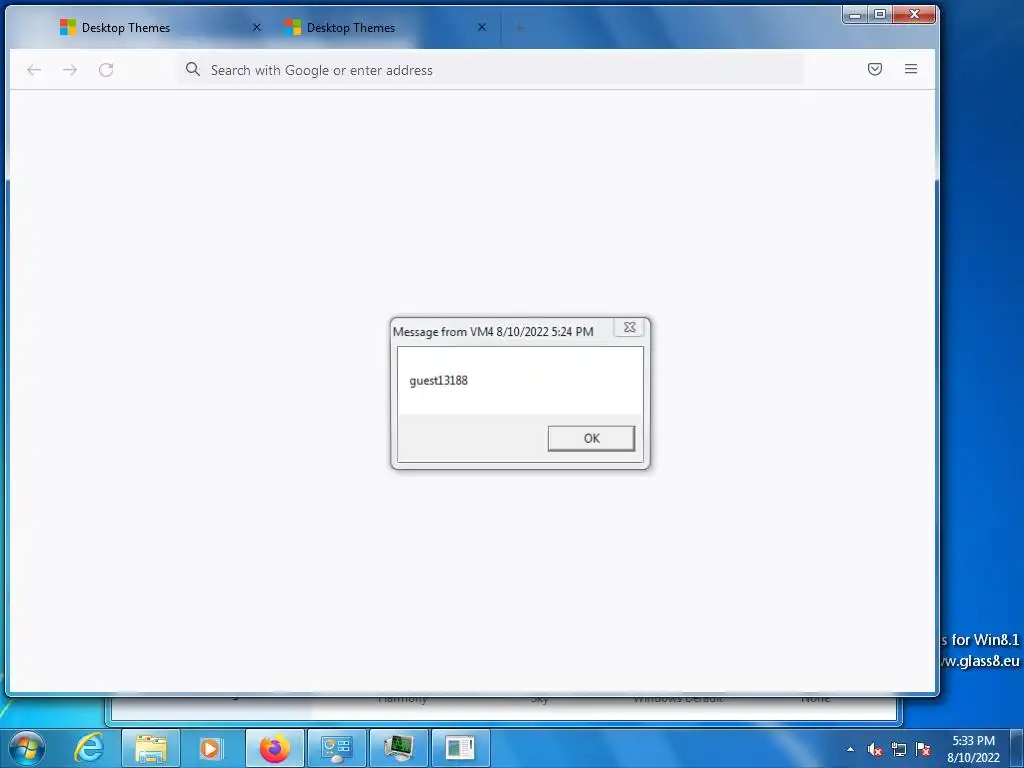Maximize the Firefox window
The height and width of the screenshot is (768, 1024).
point(880,14)
